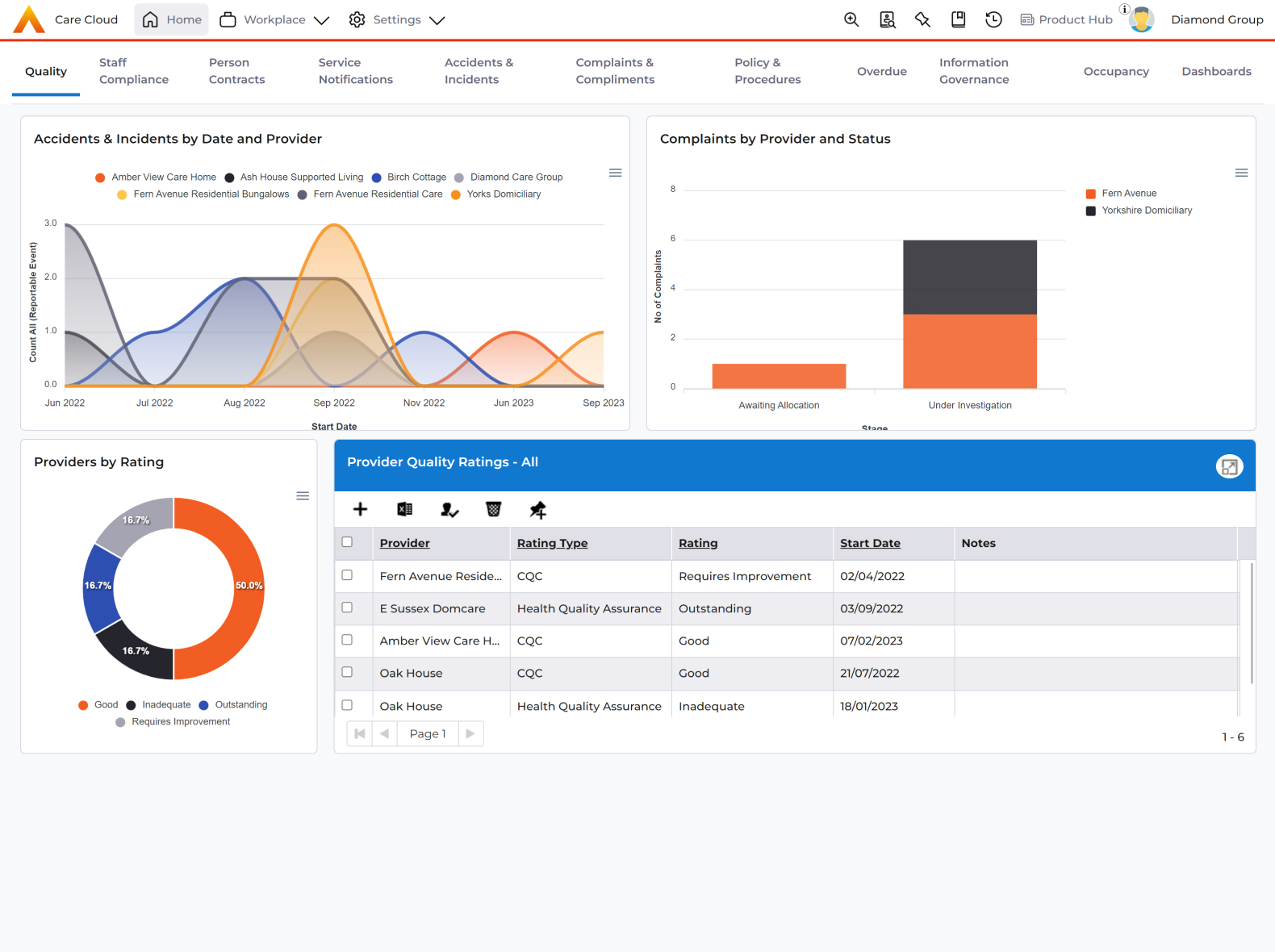The width and height of the screenshot is (1275, 952).
Task: Add a new provider rating with plus icon
Action: tap(360, 509)
